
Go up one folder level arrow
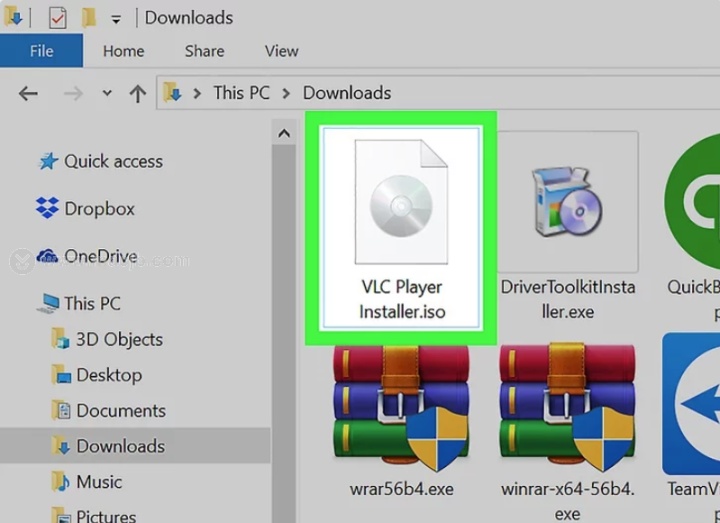point(137,94)
